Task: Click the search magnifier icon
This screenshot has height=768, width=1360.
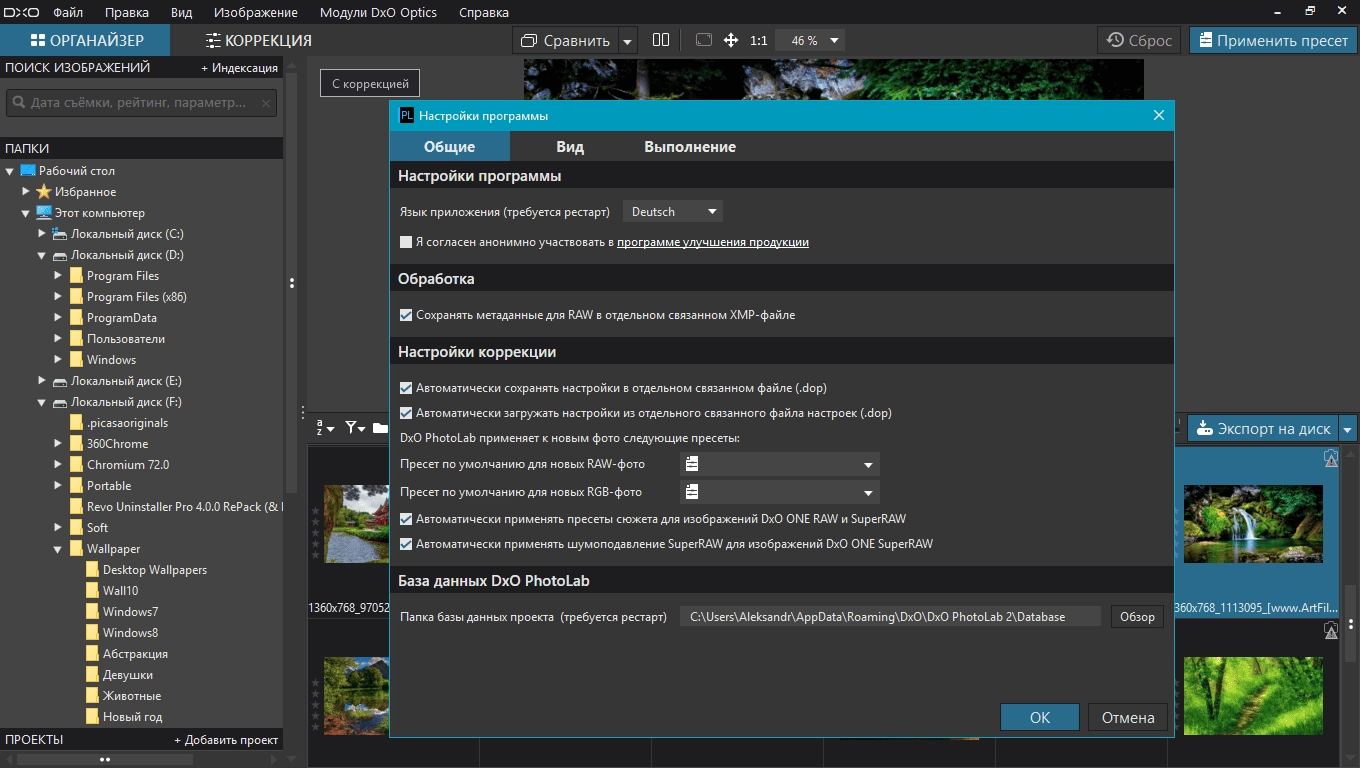Action: pyautogui.click(x=19, y=102)
